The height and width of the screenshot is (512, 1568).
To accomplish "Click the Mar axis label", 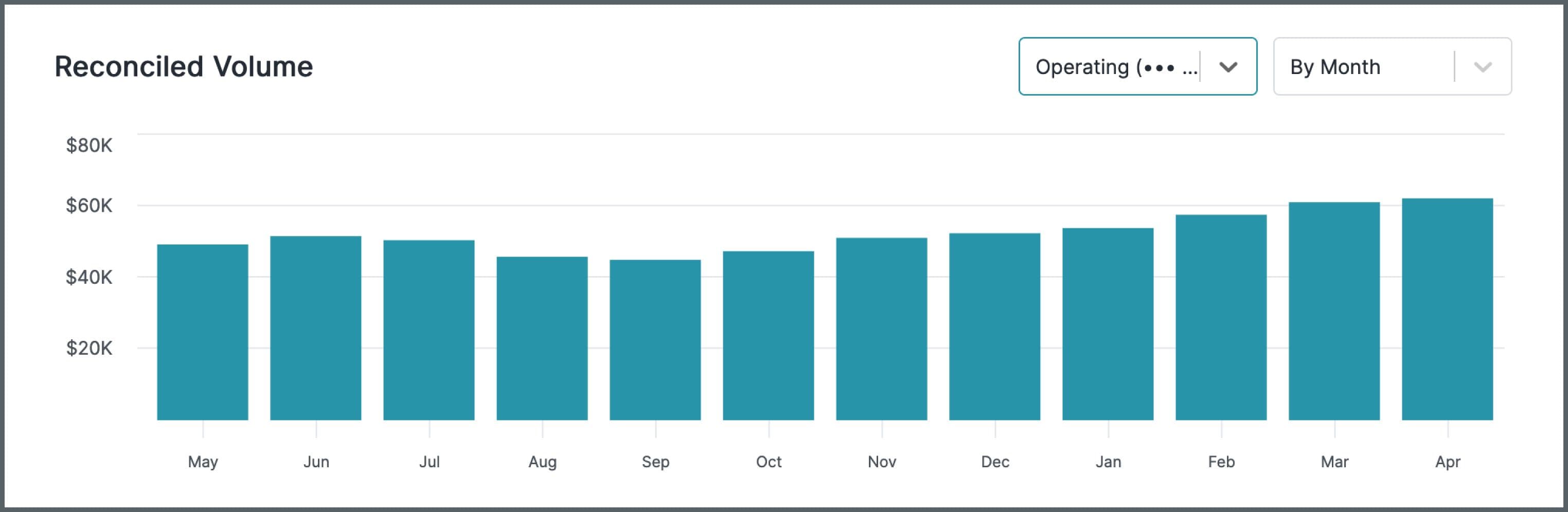I will click(1335, 462).
